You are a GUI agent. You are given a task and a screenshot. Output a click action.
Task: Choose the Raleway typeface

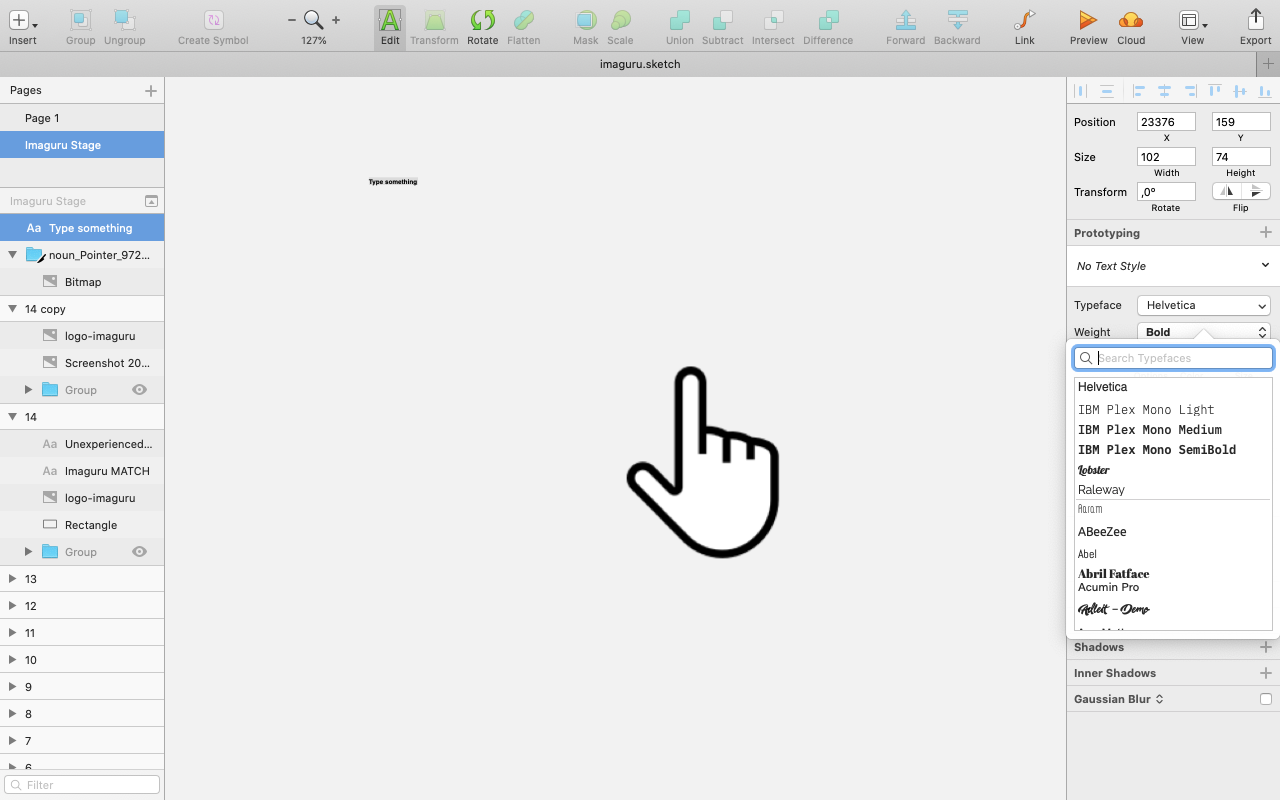coord(1101,490)
